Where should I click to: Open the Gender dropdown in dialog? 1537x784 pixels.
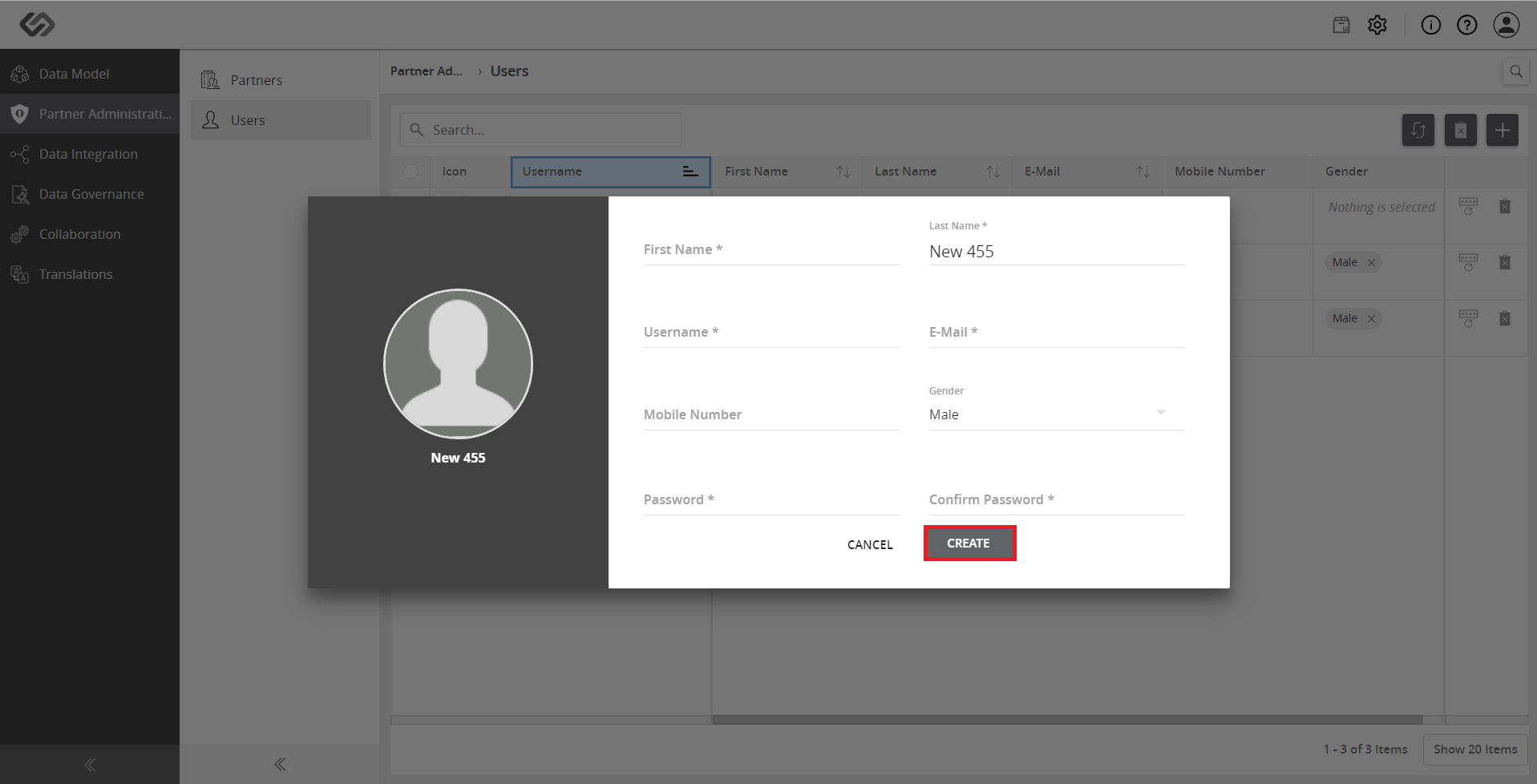pyautogui.click(x=1057, y=414)
